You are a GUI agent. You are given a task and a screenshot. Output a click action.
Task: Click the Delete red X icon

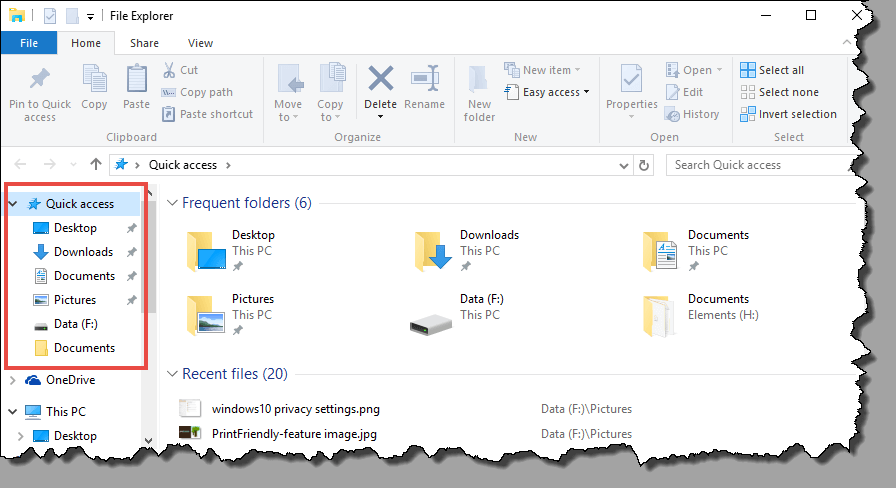pyautogui.click(x=381, y=78)
